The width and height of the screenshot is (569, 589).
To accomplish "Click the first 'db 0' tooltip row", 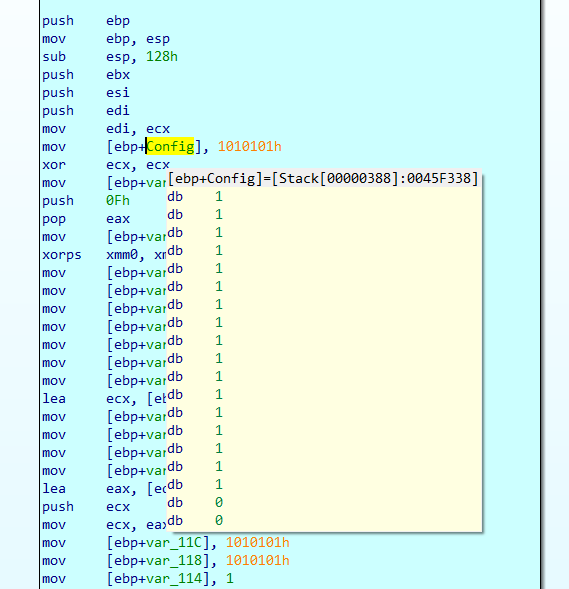I will [x=195, y=503].
